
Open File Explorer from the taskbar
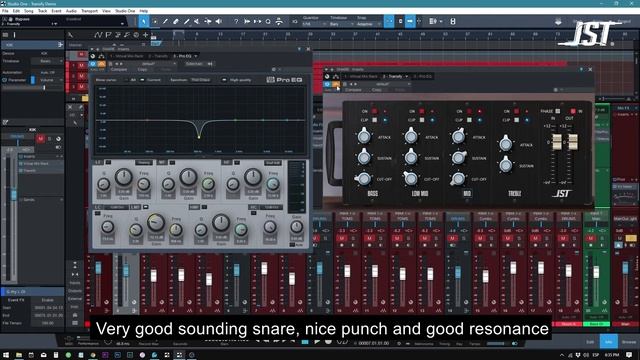[x=18, y=355]
